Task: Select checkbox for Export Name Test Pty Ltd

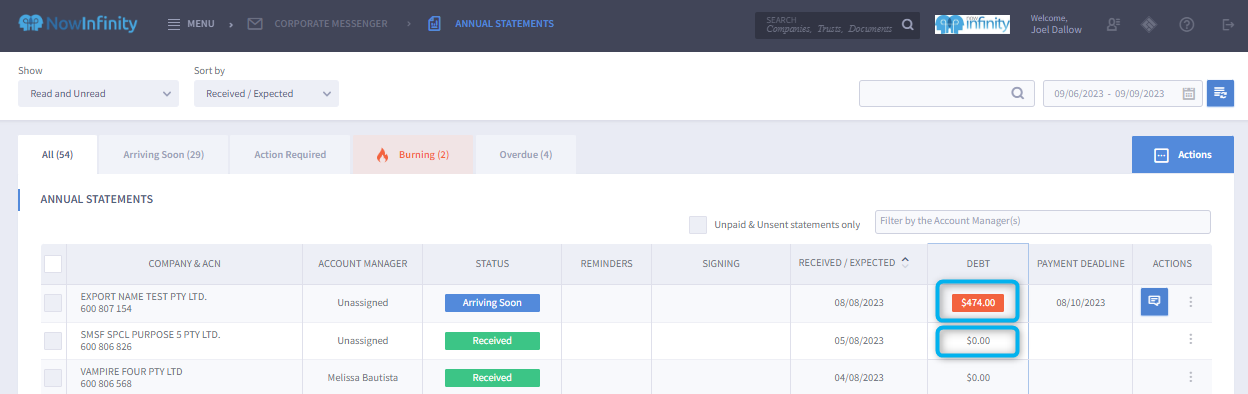Action: [x=53, y=303]
